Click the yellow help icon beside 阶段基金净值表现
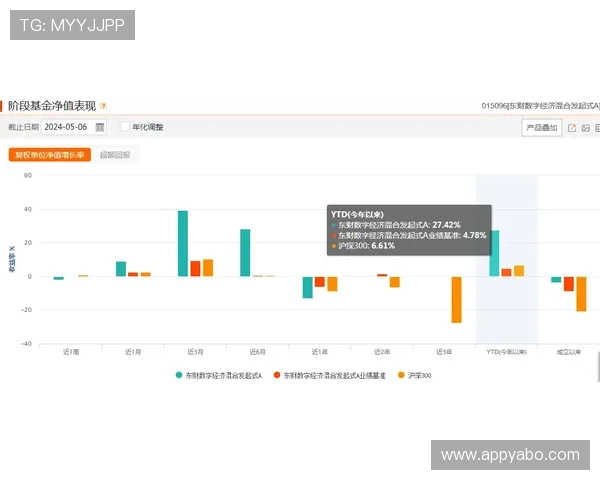 pos(103,106)
